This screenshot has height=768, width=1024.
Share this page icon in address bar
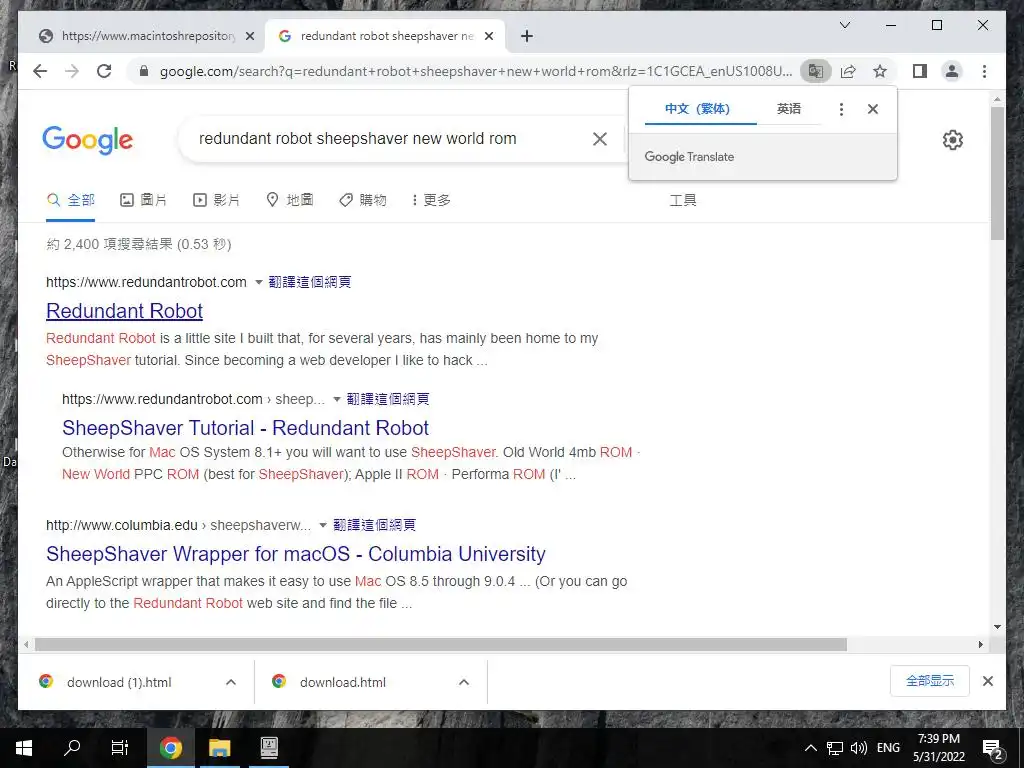point(848,71)
